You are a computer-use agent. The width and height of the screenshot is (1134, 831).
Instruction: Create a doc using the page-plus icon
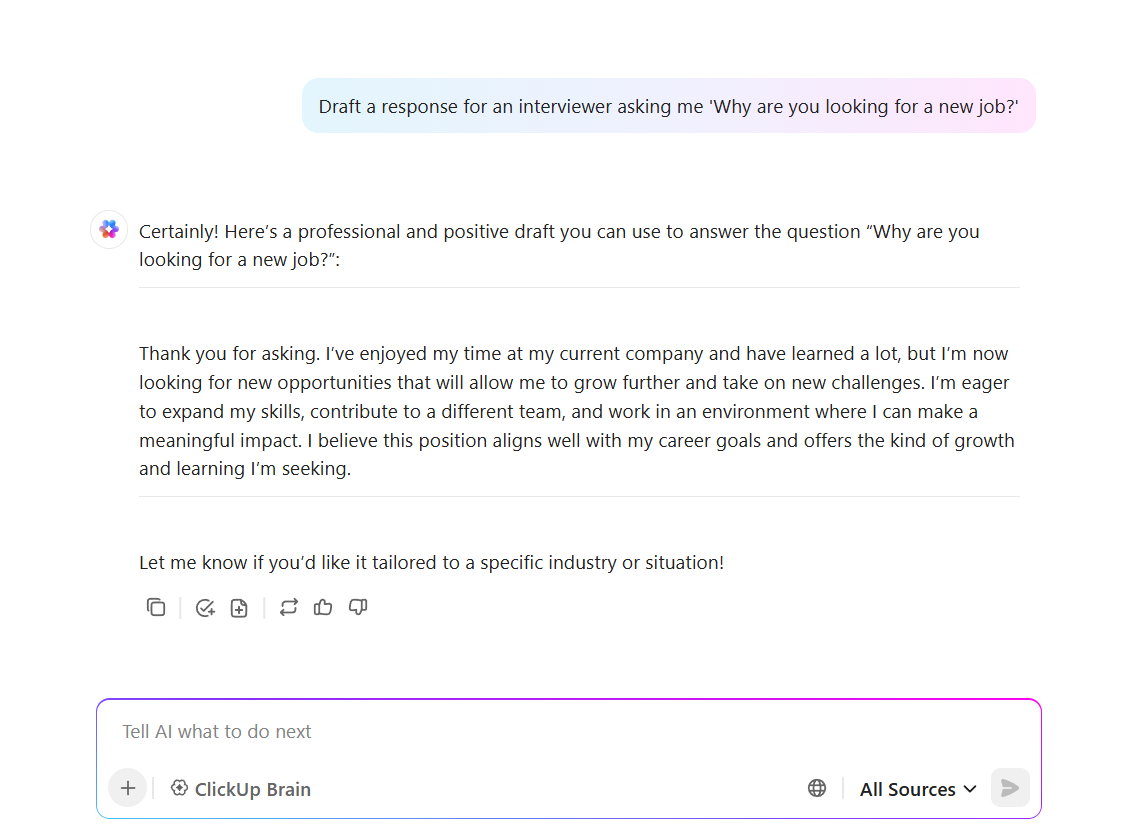[239, 608]
